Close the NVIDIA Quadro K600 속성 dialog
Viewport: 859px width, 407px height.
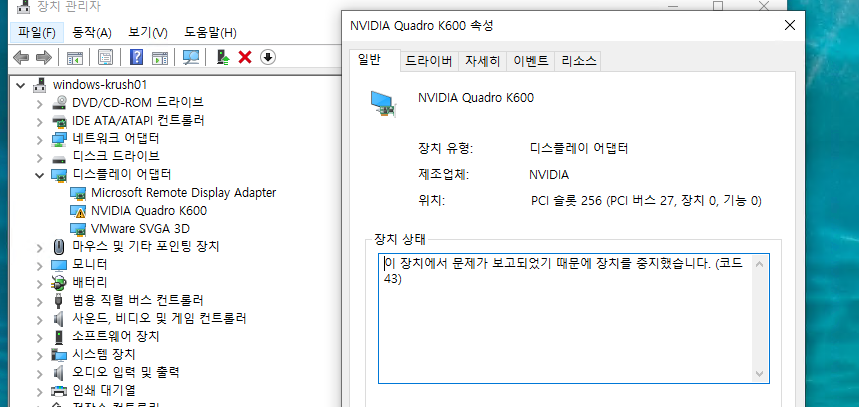click(x=789, y=25)
